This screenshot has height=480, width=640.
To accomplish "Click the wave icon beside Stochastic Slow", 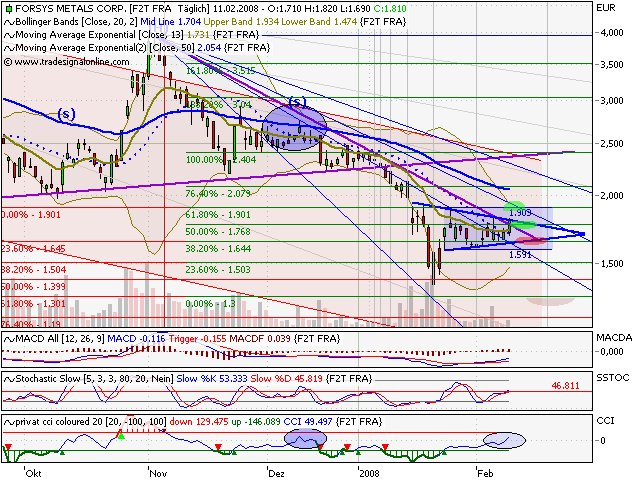I will pyautogui.click(x=9, y=379).
